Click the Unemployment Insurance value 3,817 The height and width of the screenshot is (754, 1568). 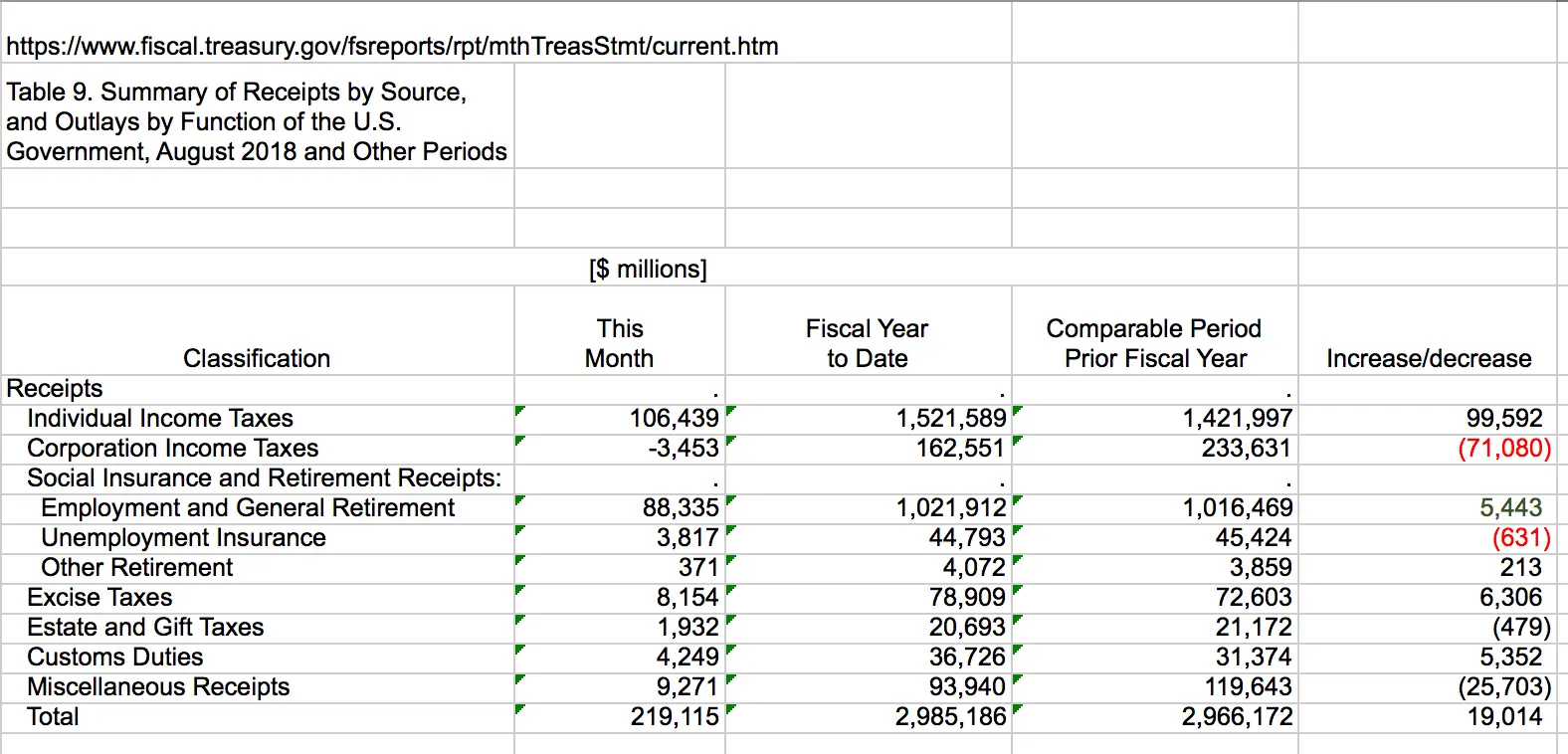686,538
